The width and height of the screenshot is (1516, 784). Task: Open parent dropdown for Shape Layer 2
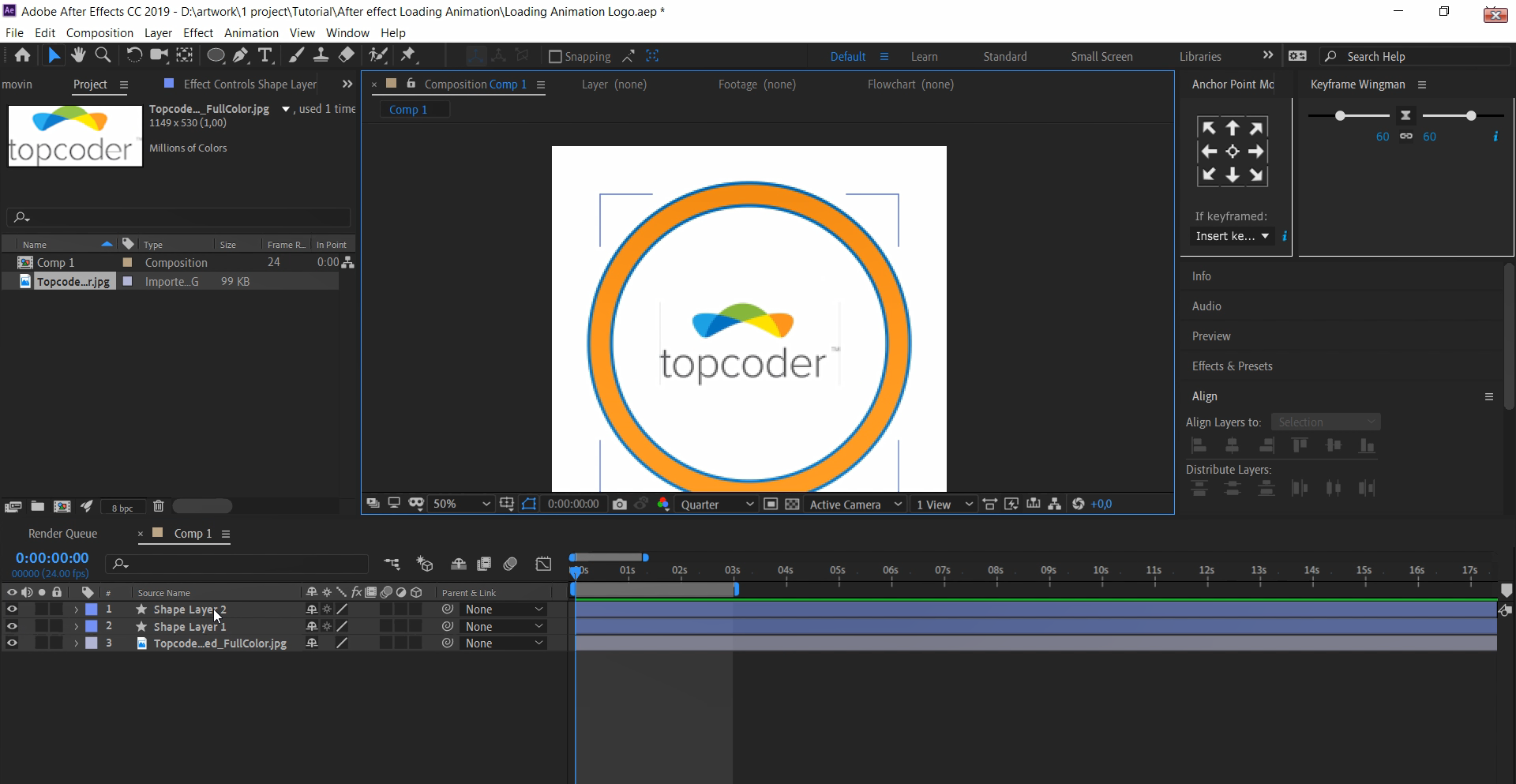pos(504,610)
